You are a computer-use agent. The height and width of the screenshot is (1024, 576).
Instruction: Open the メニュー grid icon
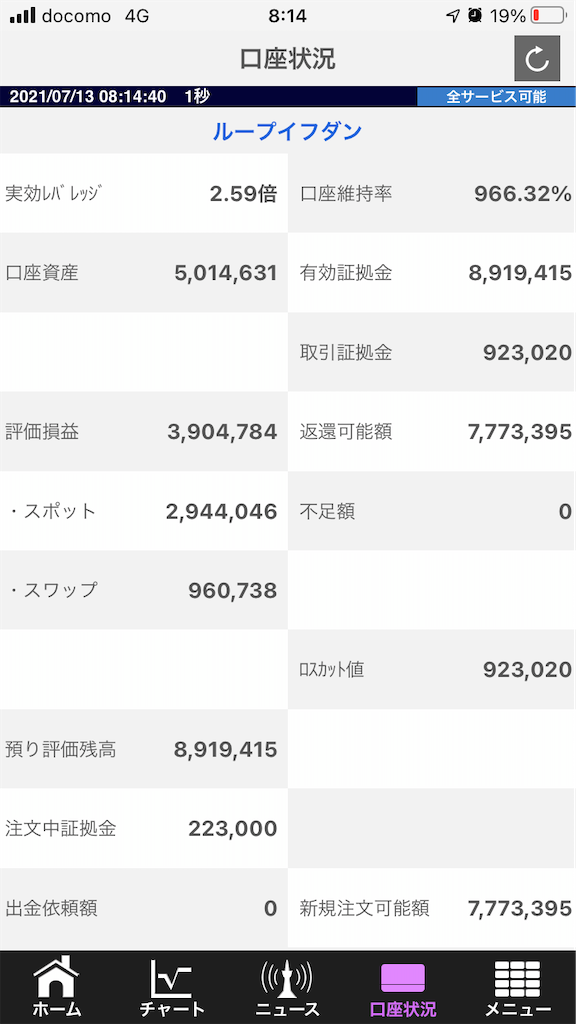tap(518, 987)
